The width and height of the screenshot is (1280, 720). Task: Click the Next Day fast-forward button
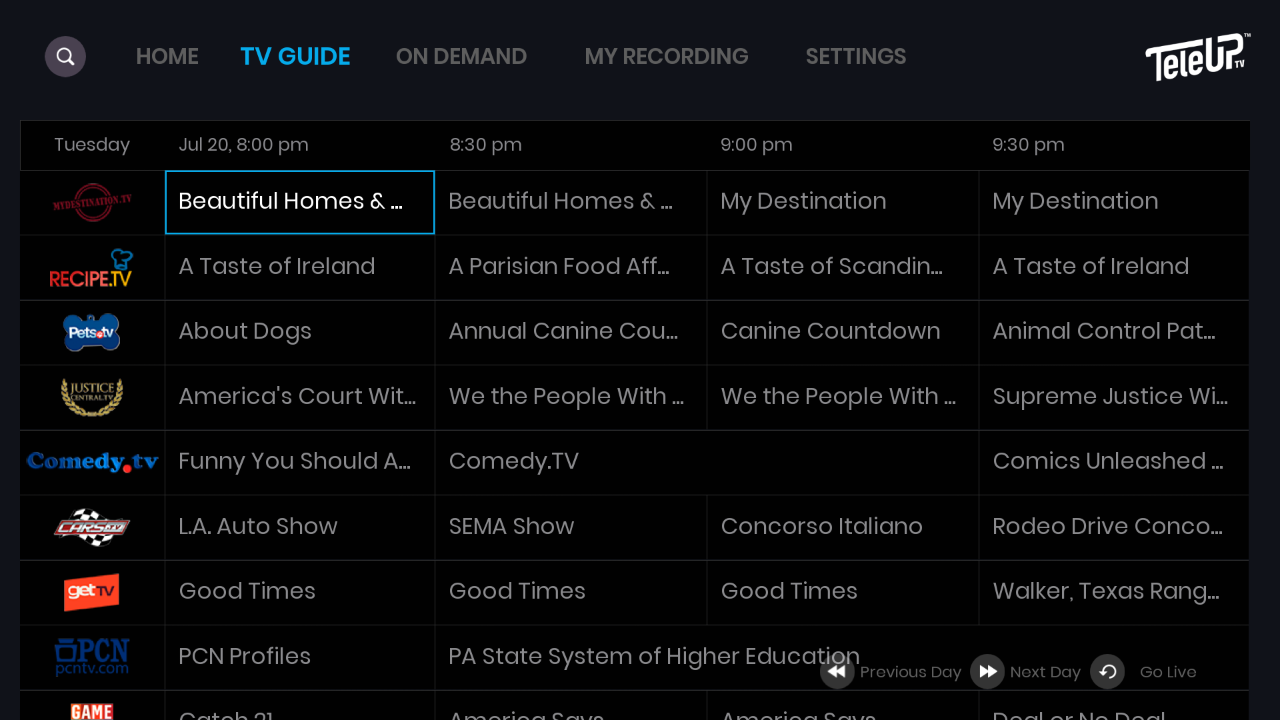tap(986, 671)
